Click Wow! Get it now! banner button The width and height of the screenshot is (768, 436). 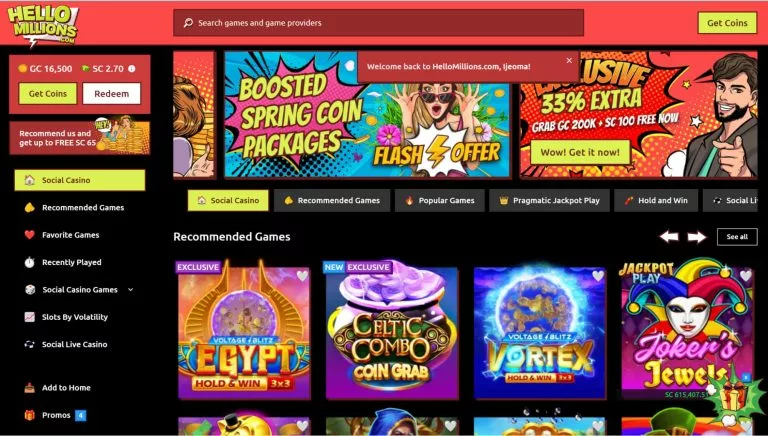pos(580,152)
